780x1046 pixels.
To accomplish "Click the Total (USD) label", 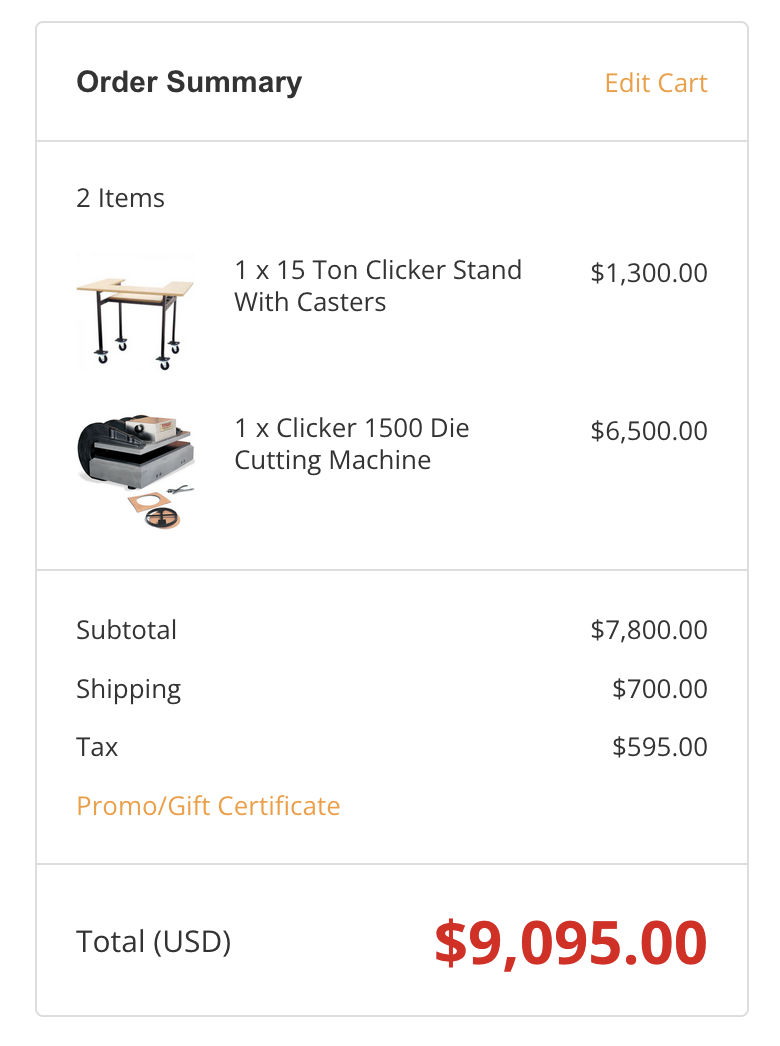I will point(154,942).
